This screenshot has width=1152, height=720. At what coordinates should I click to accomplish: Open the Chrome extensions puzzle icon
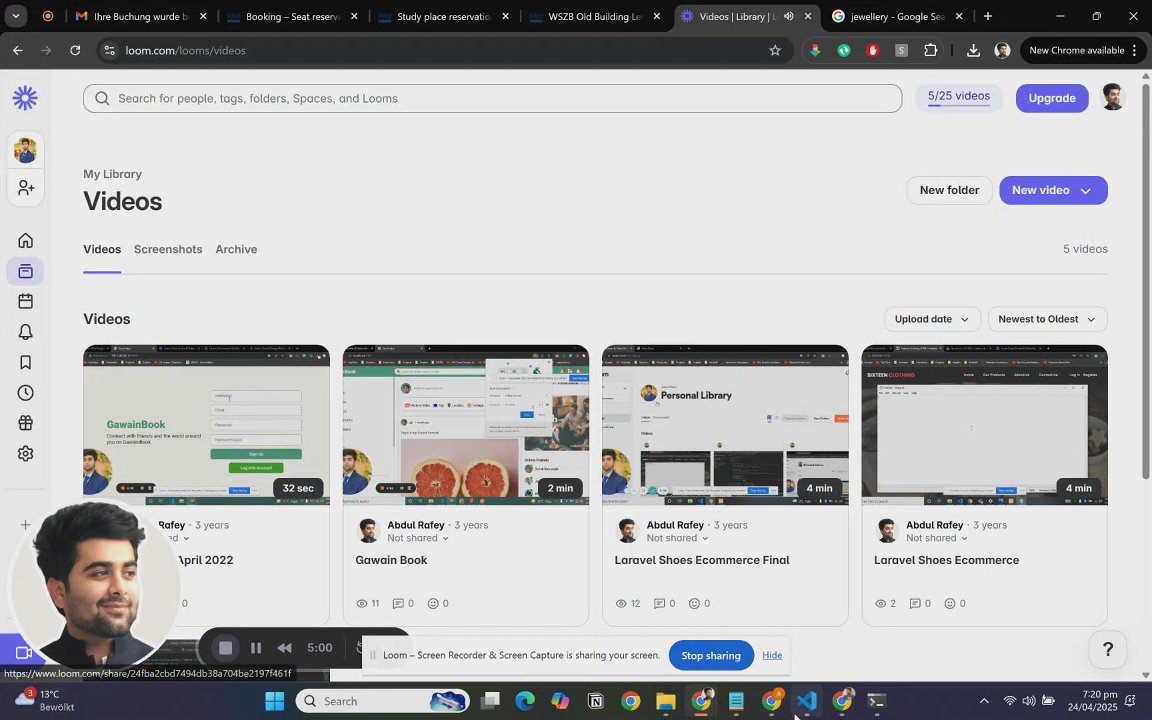(930, 51)
